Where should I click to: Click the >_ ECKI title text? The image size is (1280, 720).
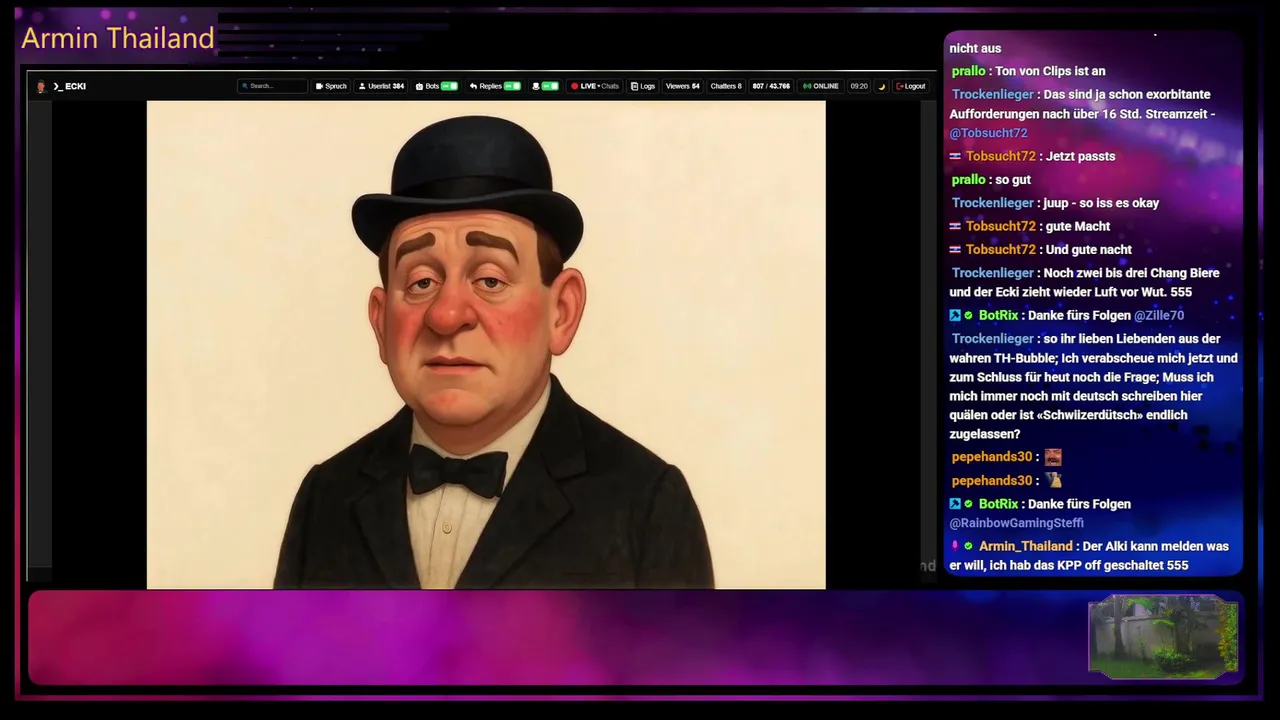[70, 87]
